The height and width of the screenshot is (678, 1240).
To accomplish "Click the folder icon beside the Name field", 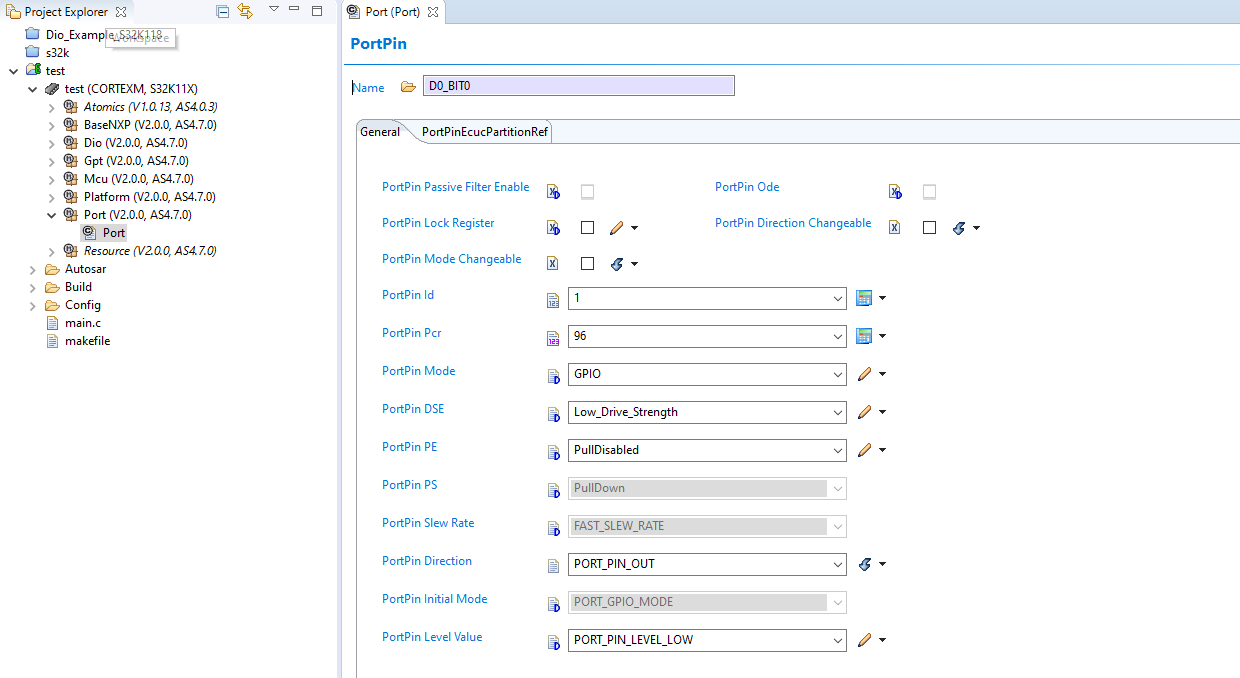I will click(408, 86).
